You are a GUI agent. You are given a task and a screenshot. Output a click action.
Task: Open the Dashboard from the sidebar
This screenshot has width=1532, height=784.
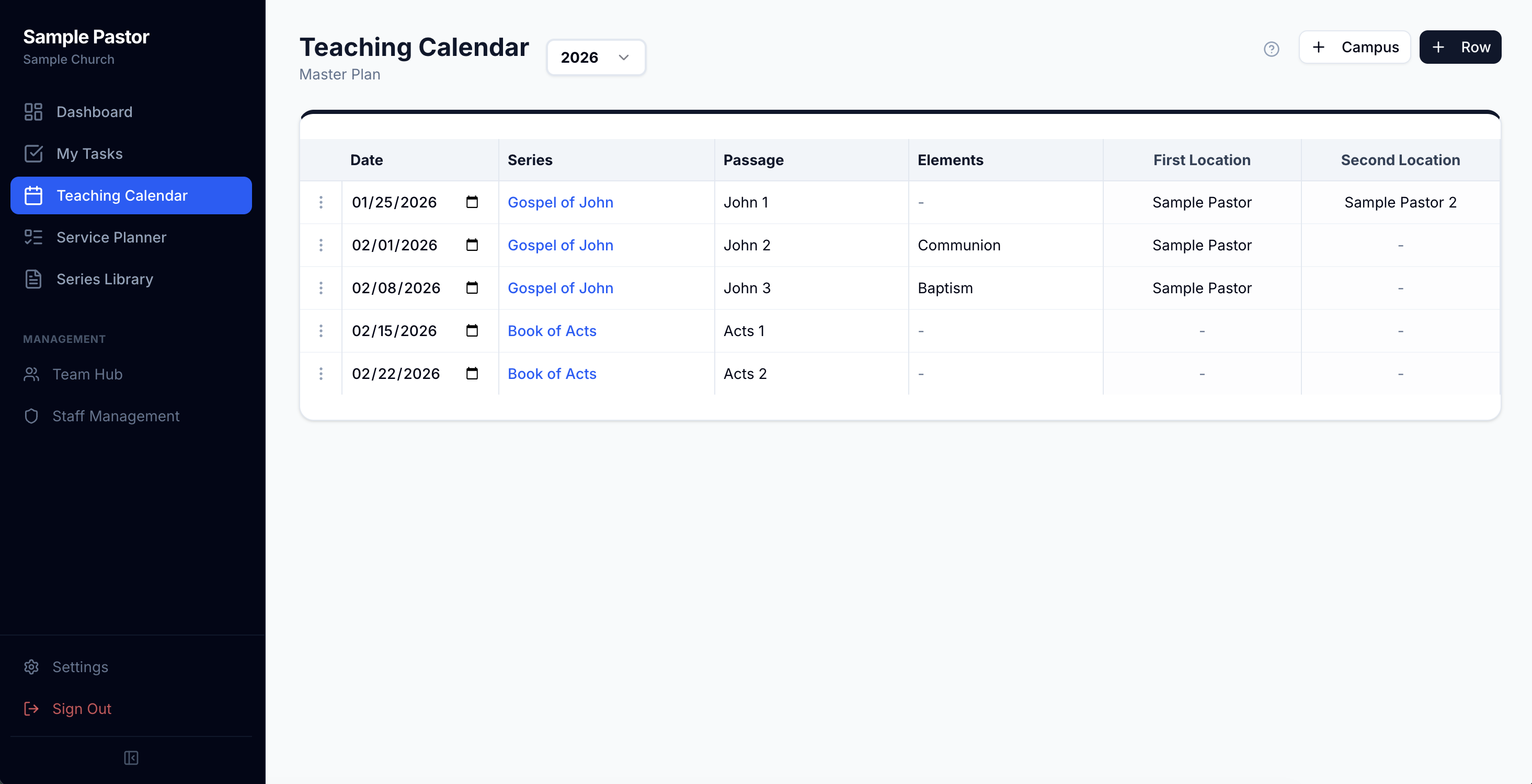pyautogui.click(x=94, y=112)
